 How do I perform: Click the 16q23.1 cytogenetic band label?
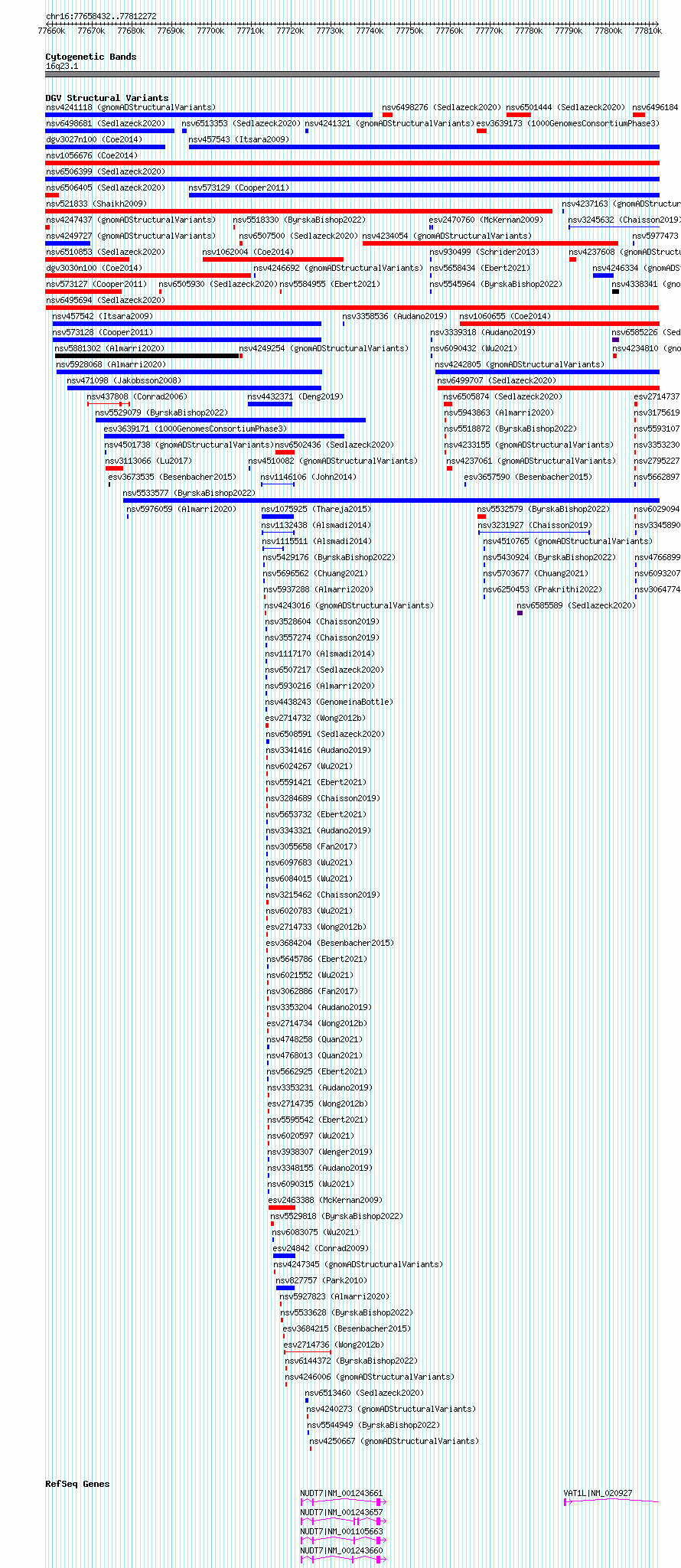(62, 66)
